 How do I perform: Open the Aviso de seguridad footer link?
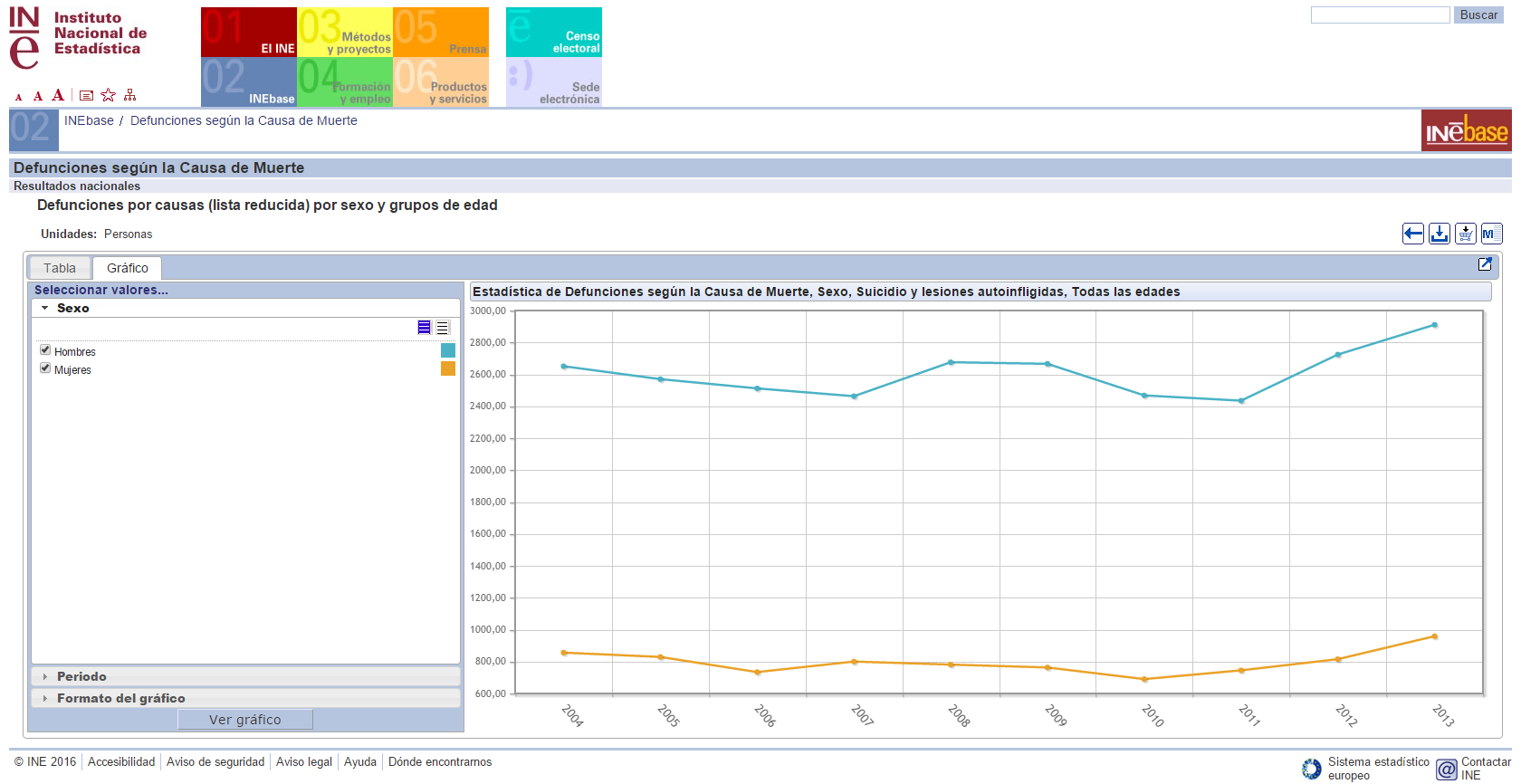[215, 761]
